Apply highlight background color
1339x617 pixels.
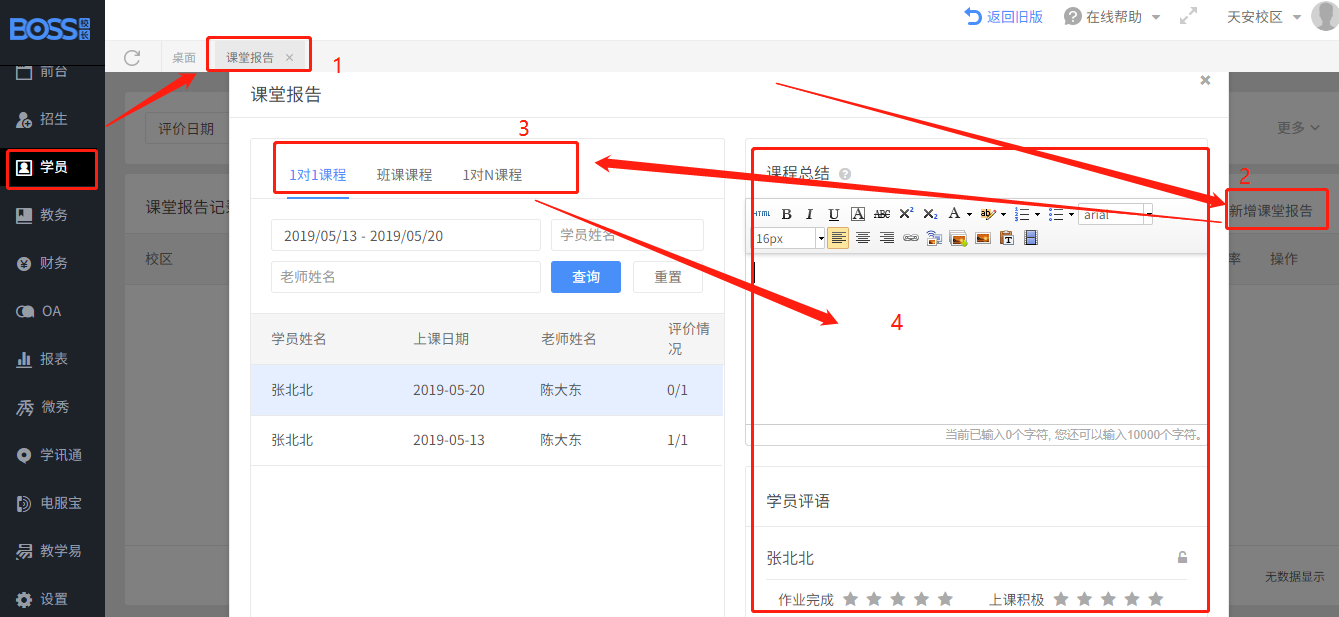coord(988,214)
